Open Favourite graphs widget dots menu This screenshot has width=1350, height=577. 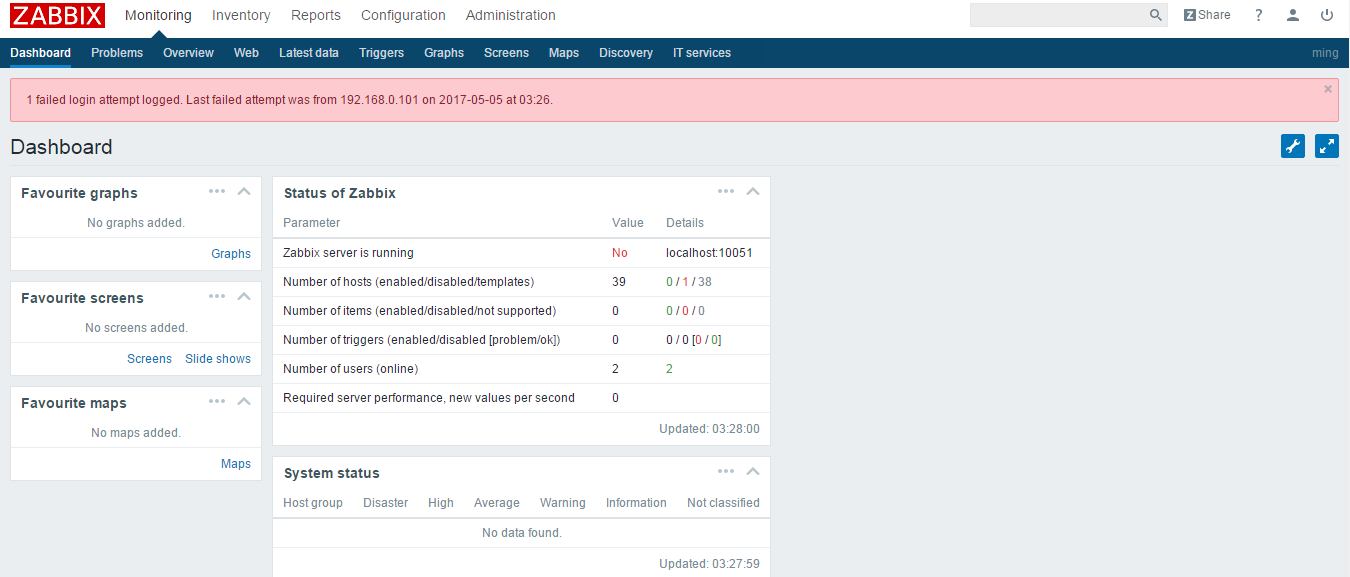coord(217,191)
